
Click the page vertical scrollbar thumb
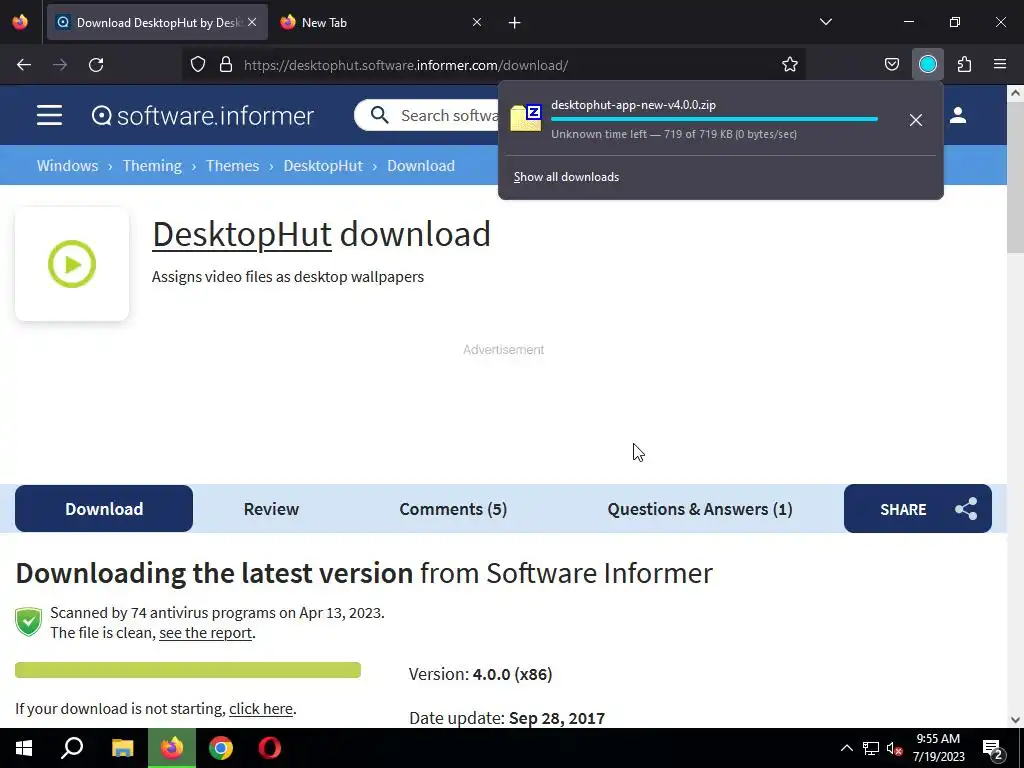[1015, 176]
